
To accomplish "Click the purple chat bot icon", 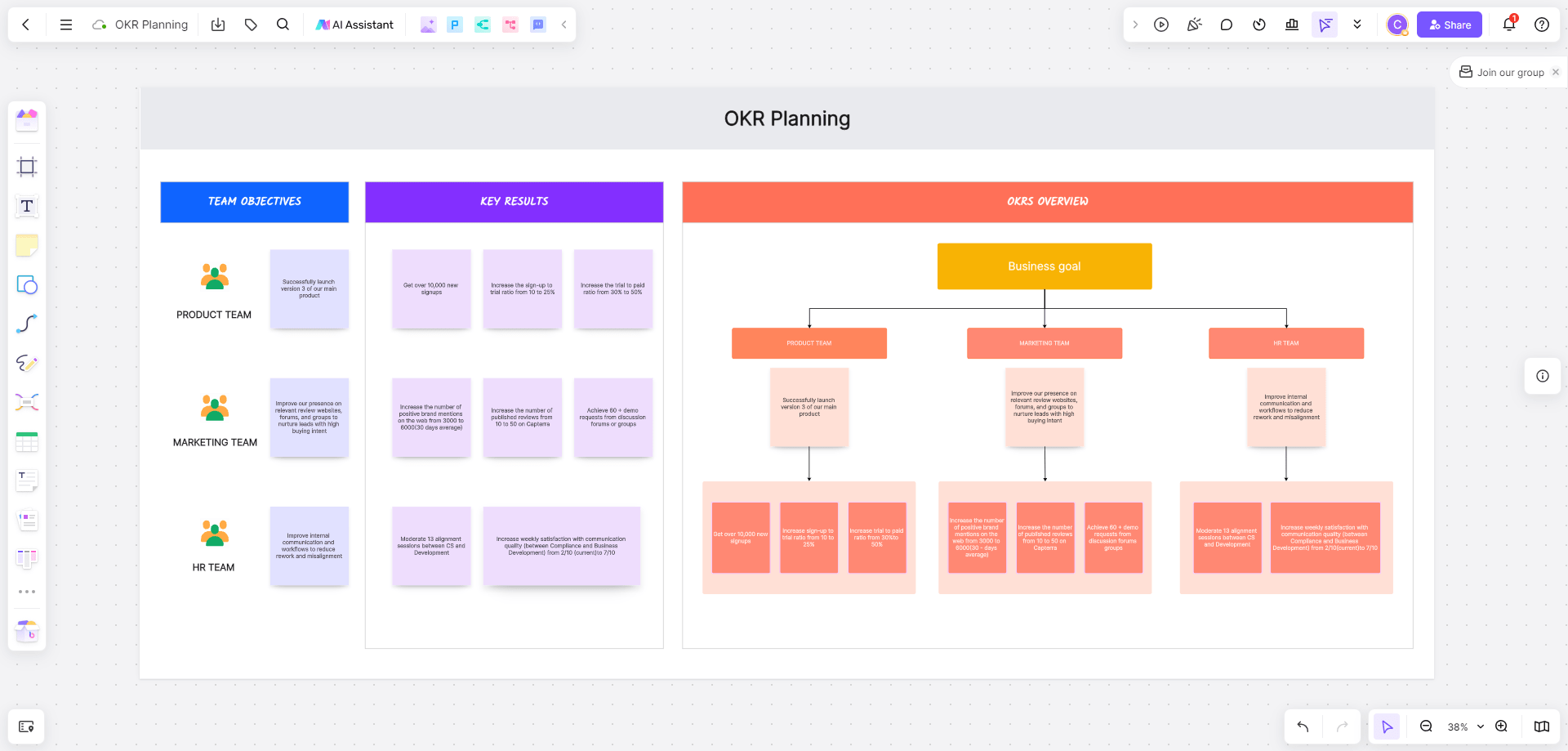I will [x=538, y=25].
